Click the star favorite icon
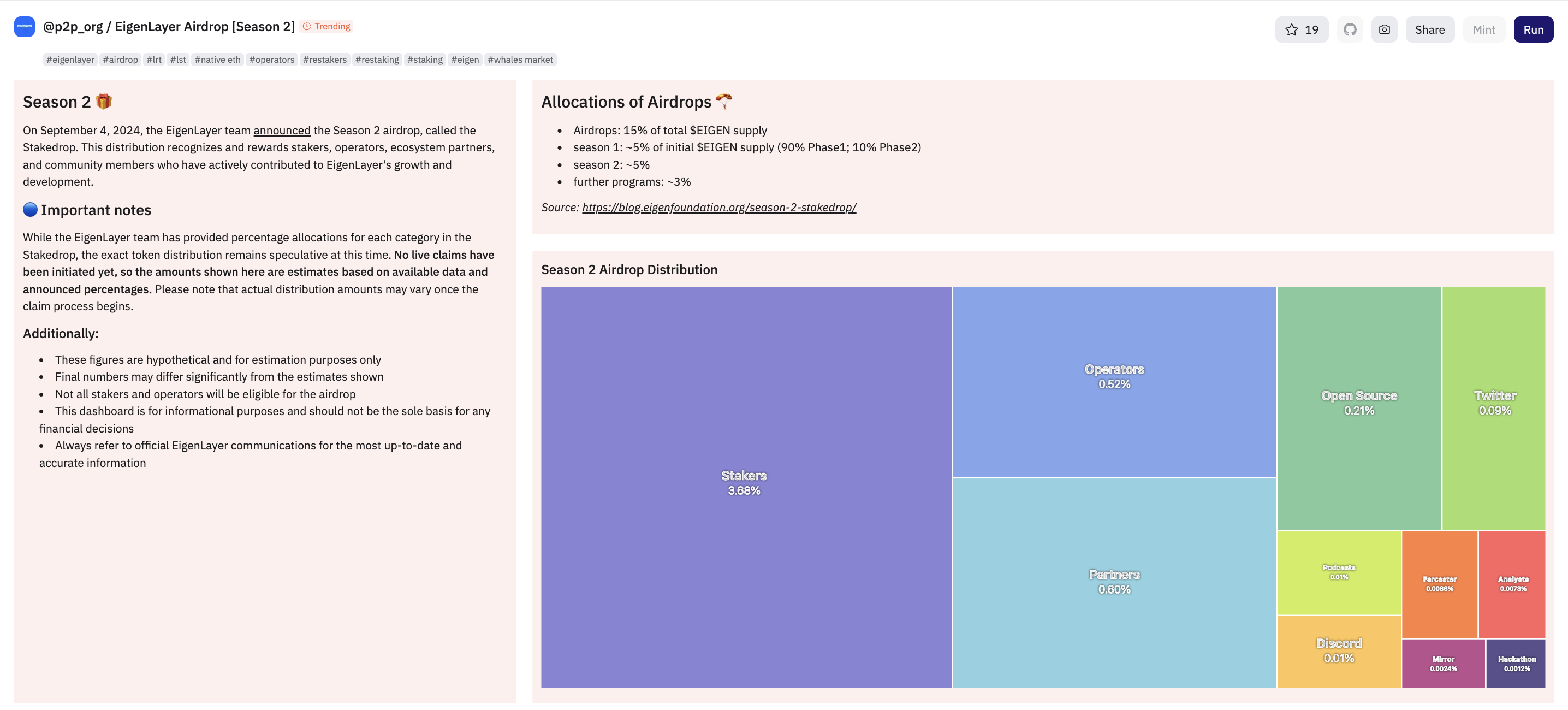 (x=1291, y=30)
